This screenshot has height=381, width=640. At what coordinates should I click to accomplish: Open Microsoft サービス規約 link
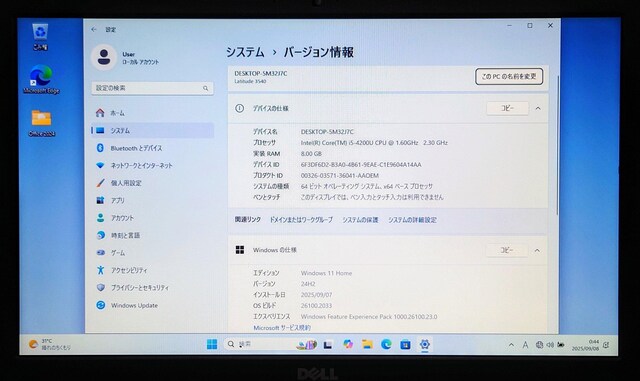(282, 328)
